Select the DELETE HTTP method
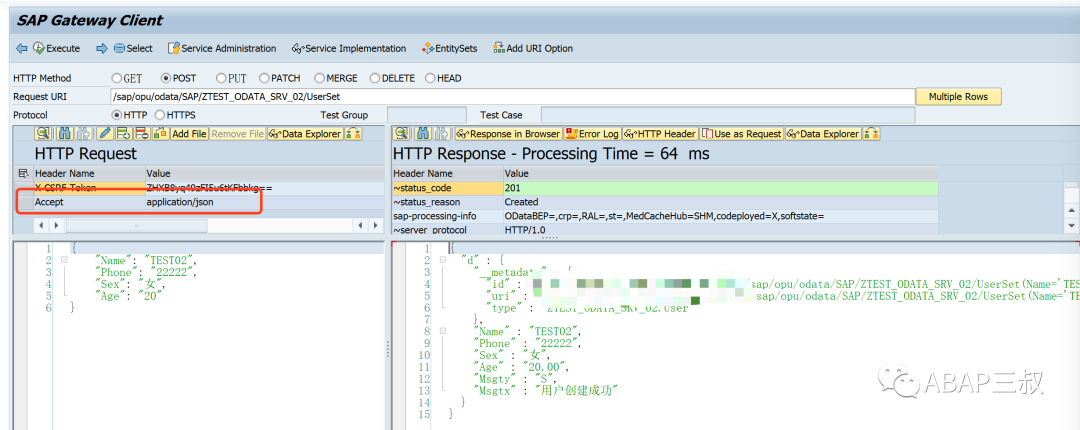 click(375, 78)
